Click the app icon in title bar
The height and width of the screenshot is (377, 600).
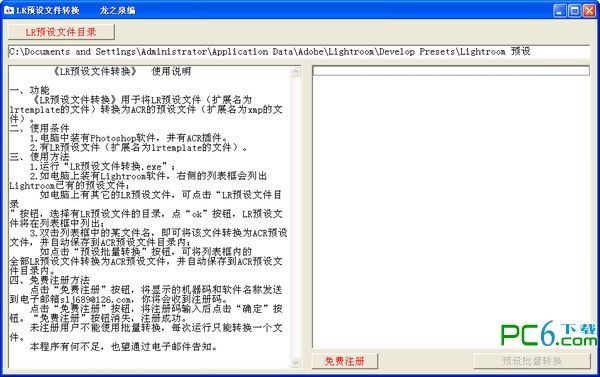pos(8,10)
